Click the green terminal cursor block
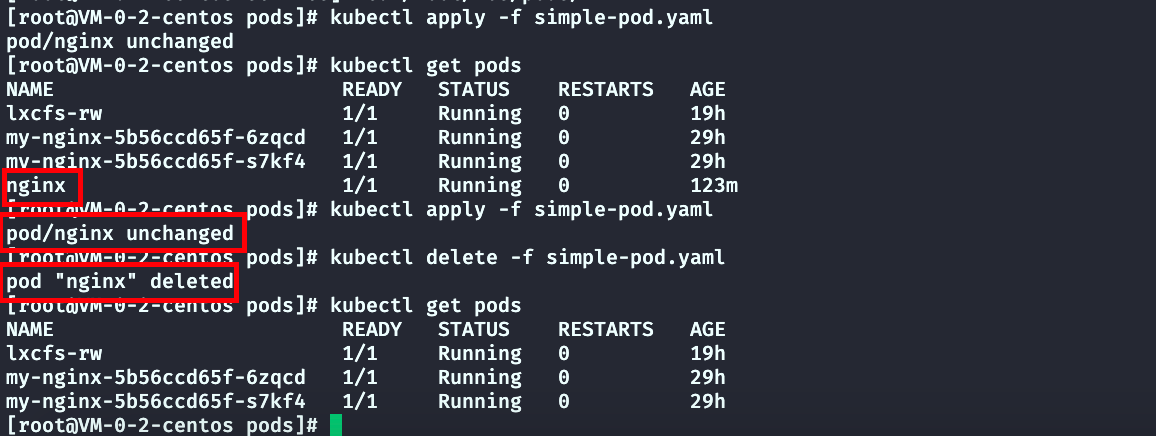The image size is (1156, 436). pyautogui.click(x=335, y=425)
